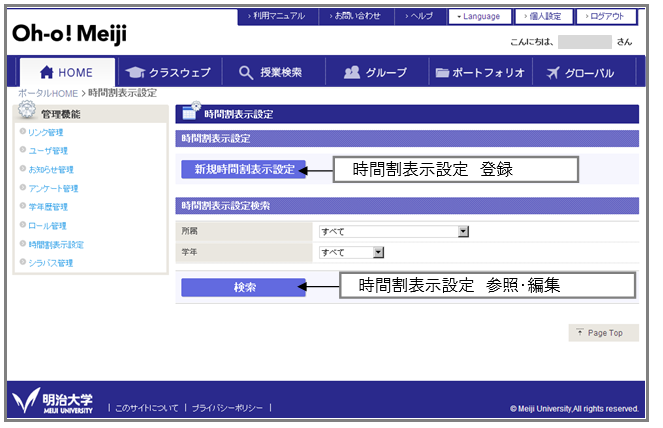Click the グローバル airplane icon
Image resolution: width=663 pixels, height=428 pixels.
click(x=553, y=73)
